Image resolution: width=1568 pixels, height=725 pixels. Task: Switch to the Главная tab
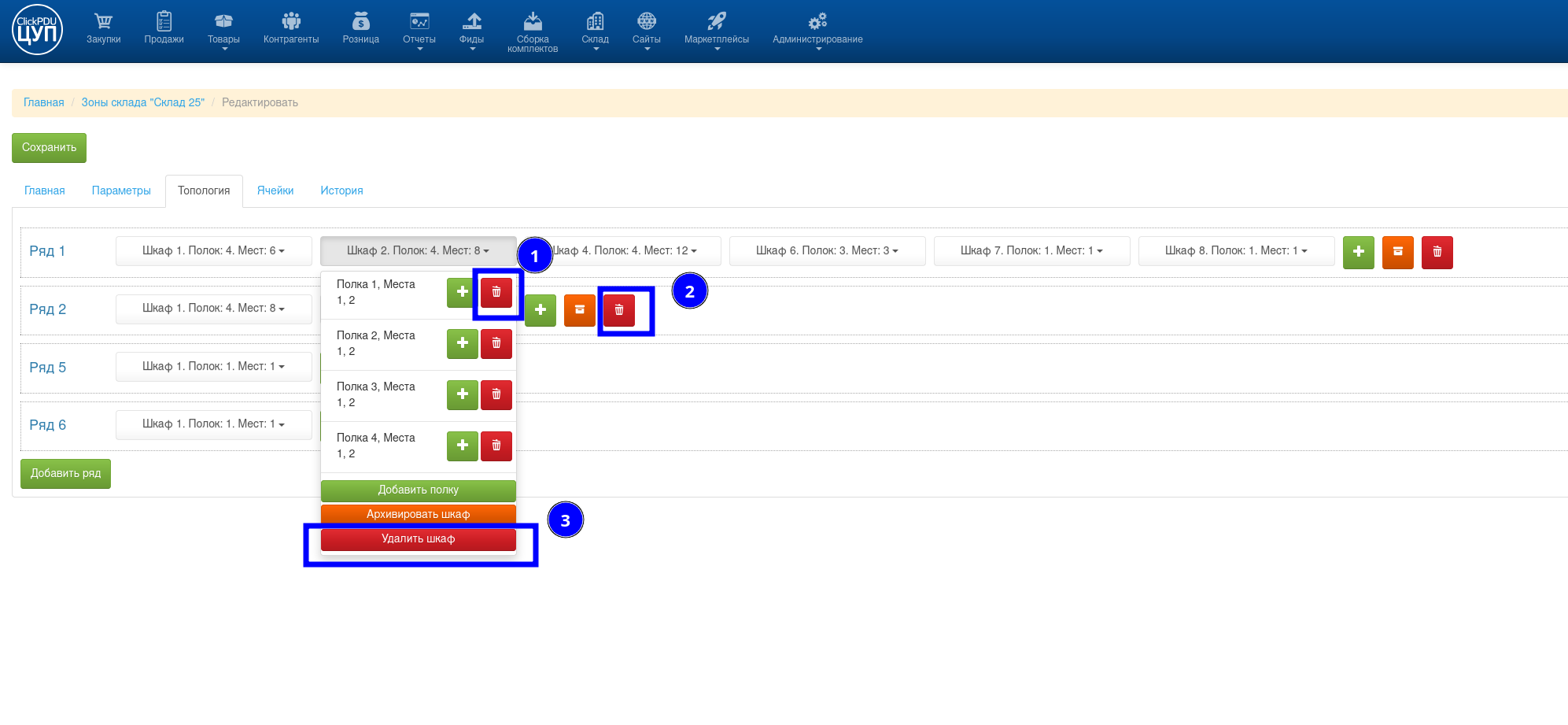[x=45, y=190]
